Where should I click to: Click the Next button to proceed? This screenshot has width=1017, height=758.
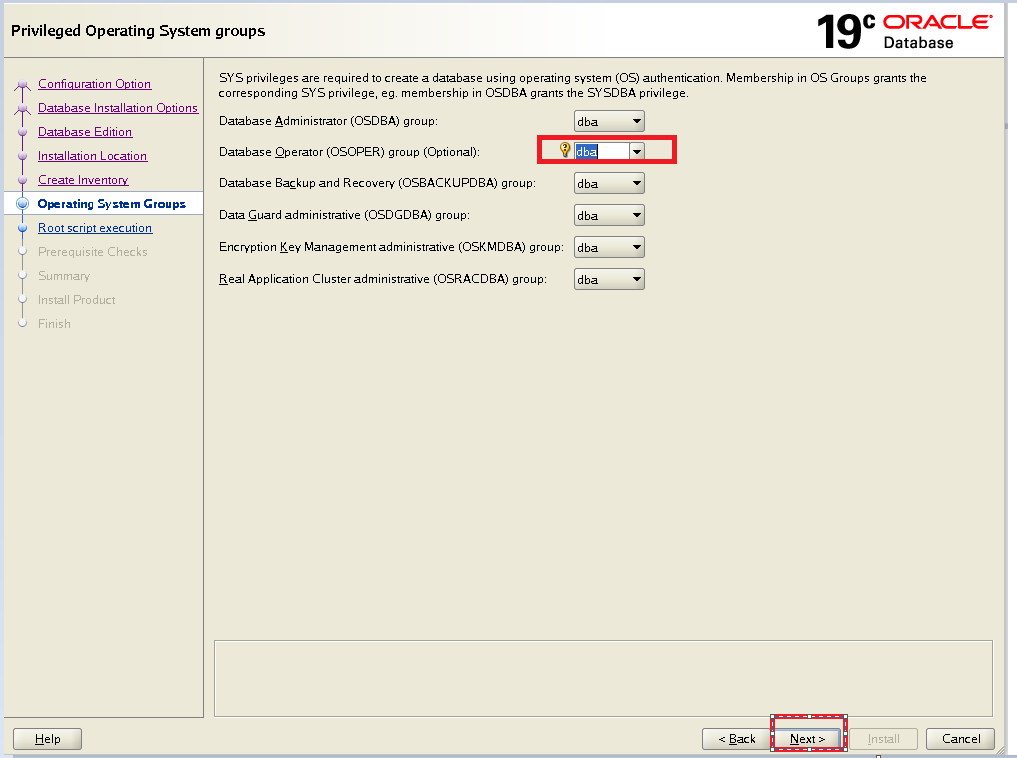pos(808,738)
